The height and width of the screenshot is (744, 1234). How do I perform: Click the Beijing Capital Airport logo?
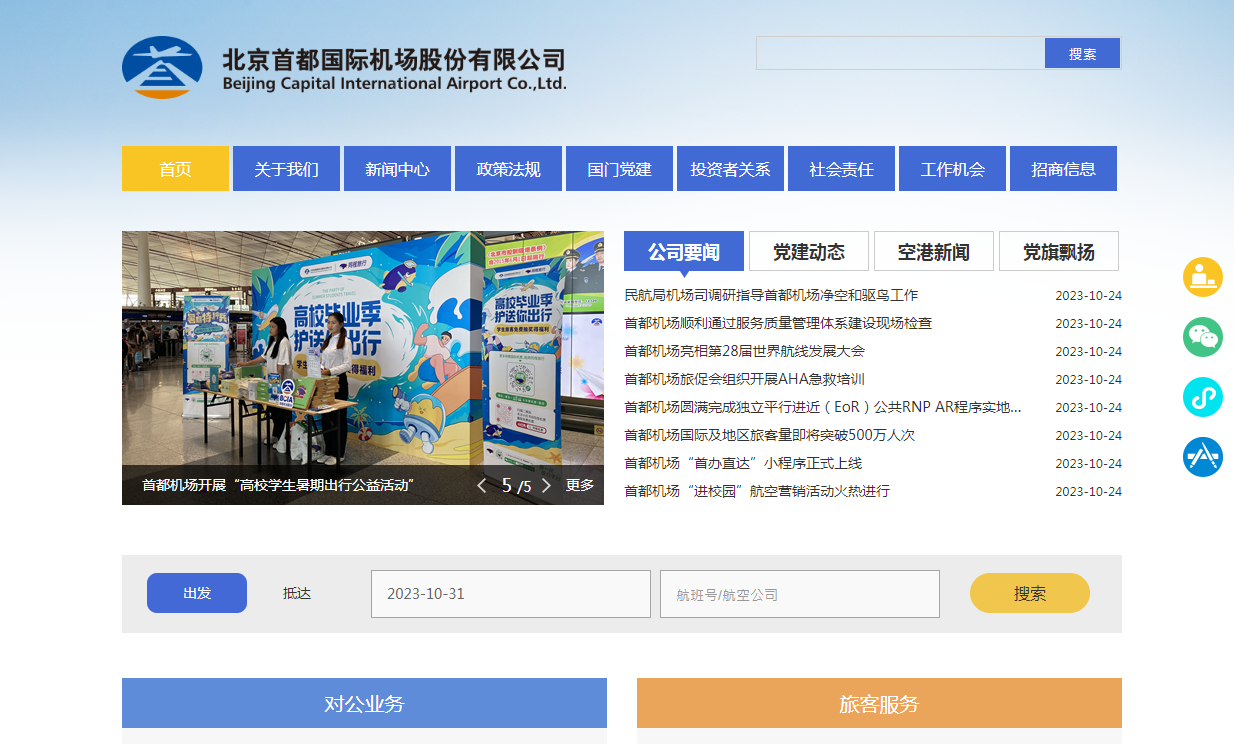[x=162, y=68]
